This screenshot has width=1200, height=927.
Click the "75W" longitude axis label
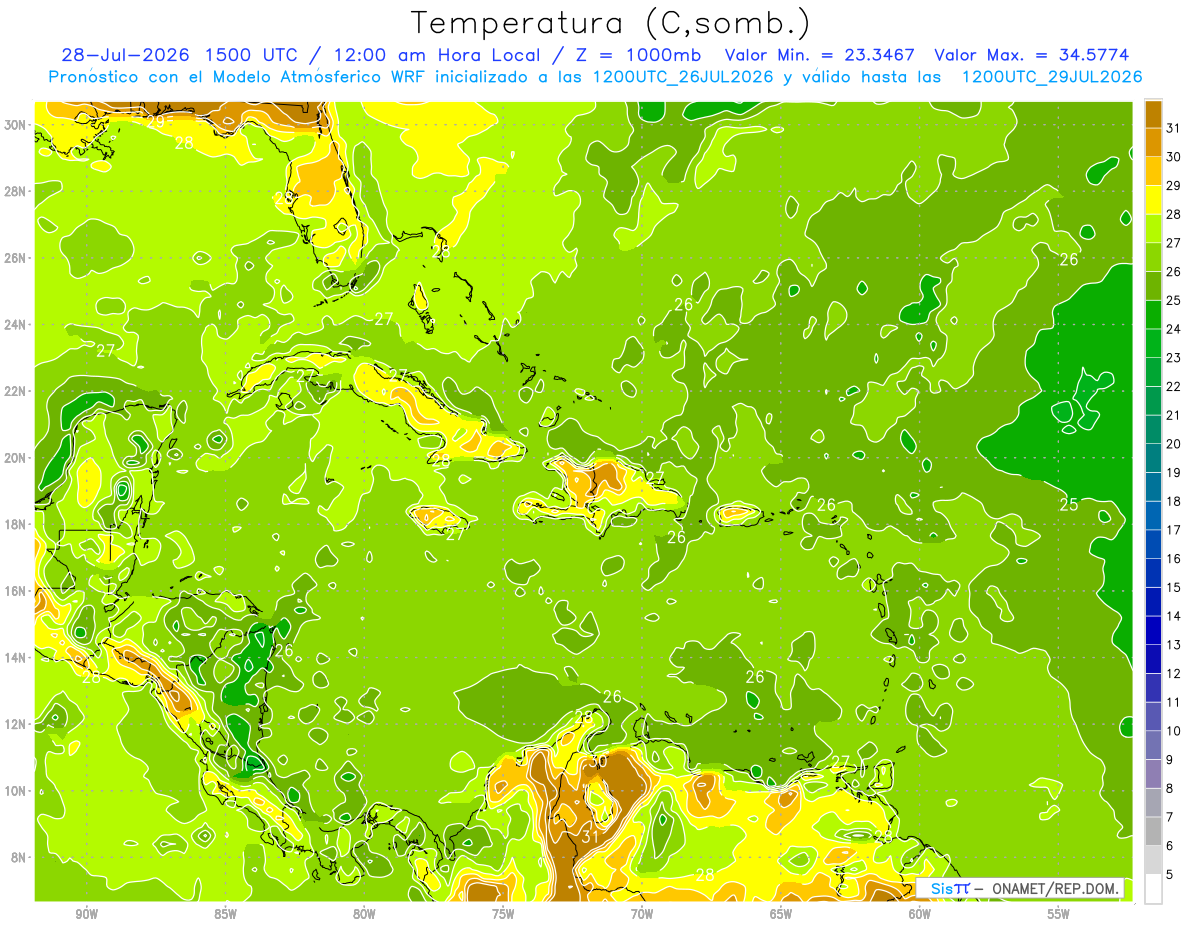point(503,914)
